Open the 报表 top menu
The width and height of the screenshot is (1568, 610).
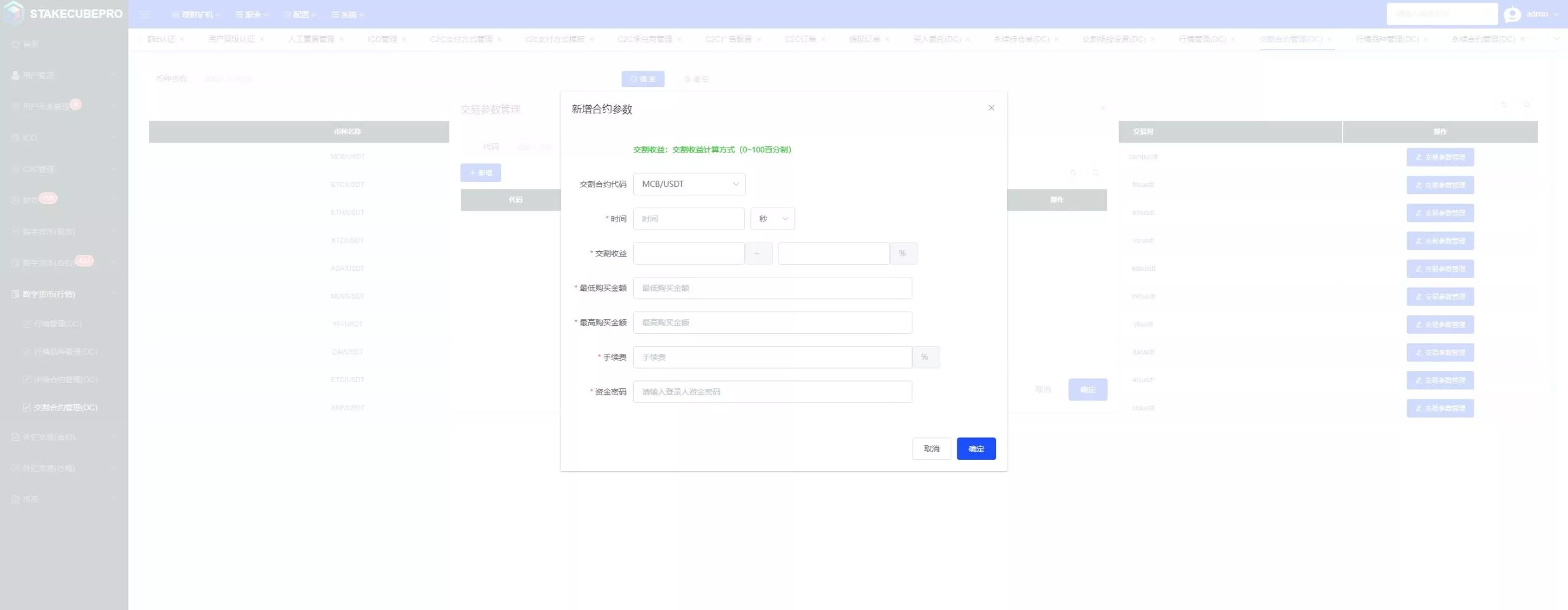[x=252, y=14]
